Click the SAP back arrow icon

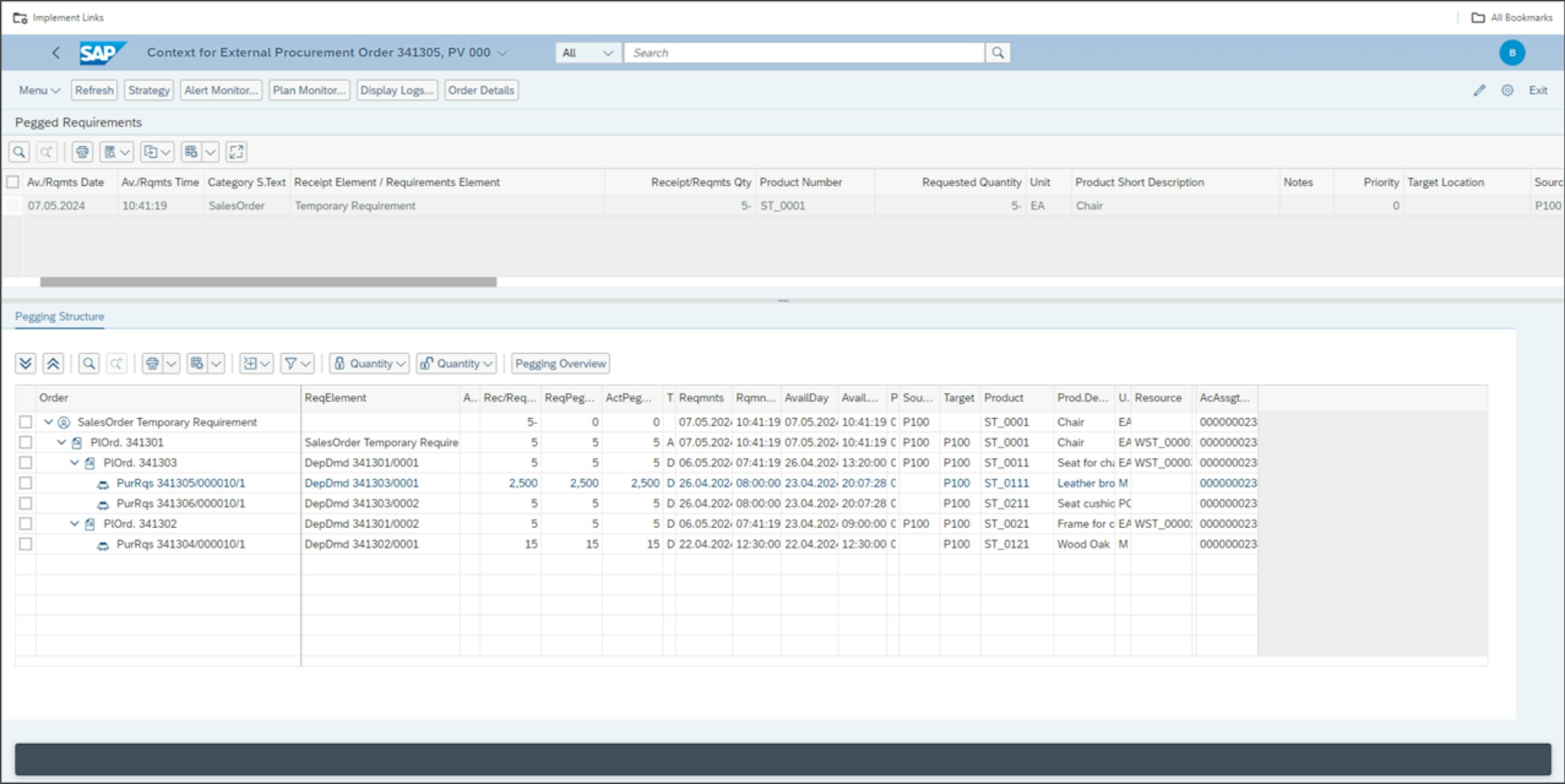[x=56, y=53]
